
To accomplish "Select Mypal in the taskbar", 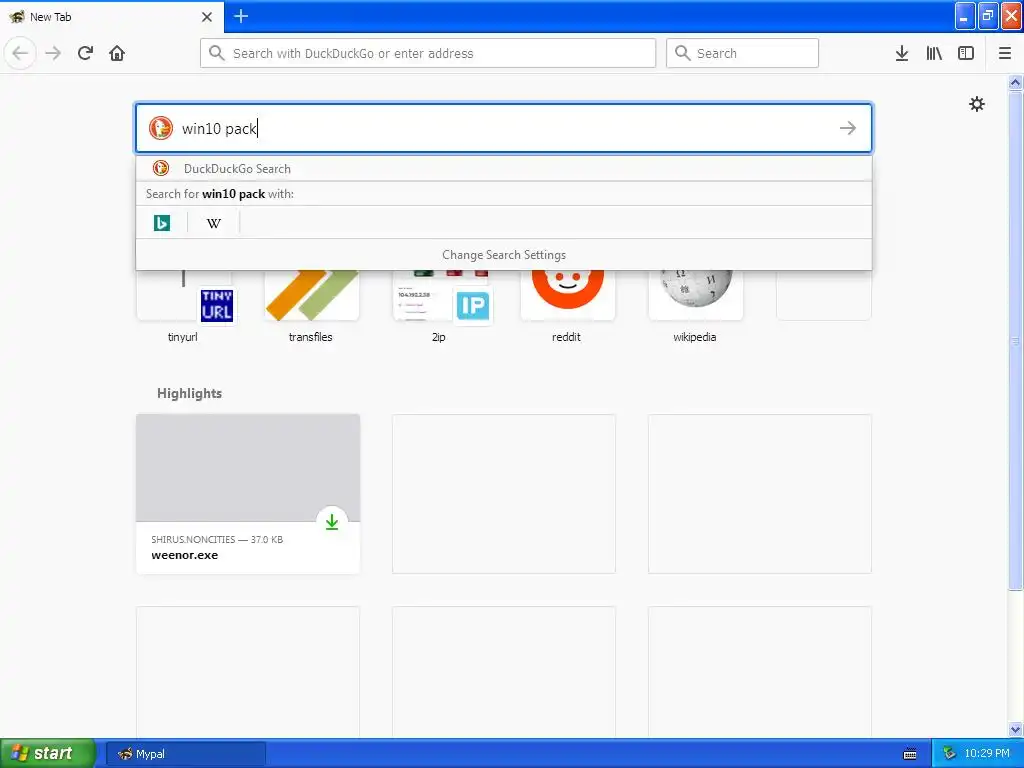I will click(x=185, y=754).
